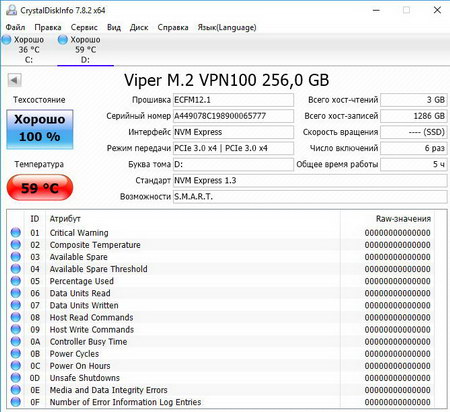Click rotation speed value ---- (SSD)
The height and width of the screenshot is (412, 450).
coord(414,132)
